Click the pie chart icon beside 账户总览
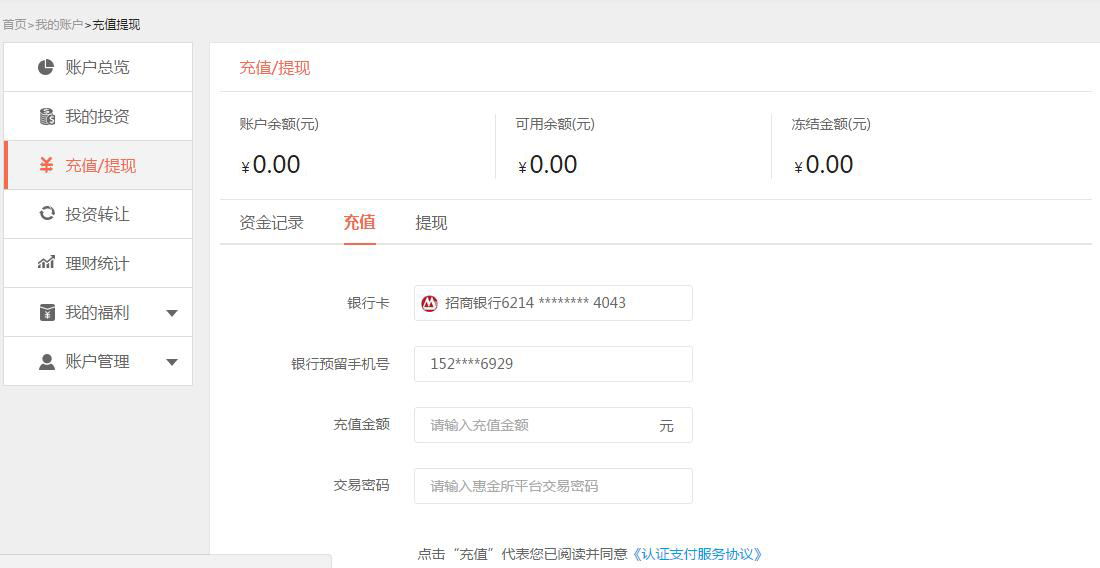 click(x=46, y=68)
